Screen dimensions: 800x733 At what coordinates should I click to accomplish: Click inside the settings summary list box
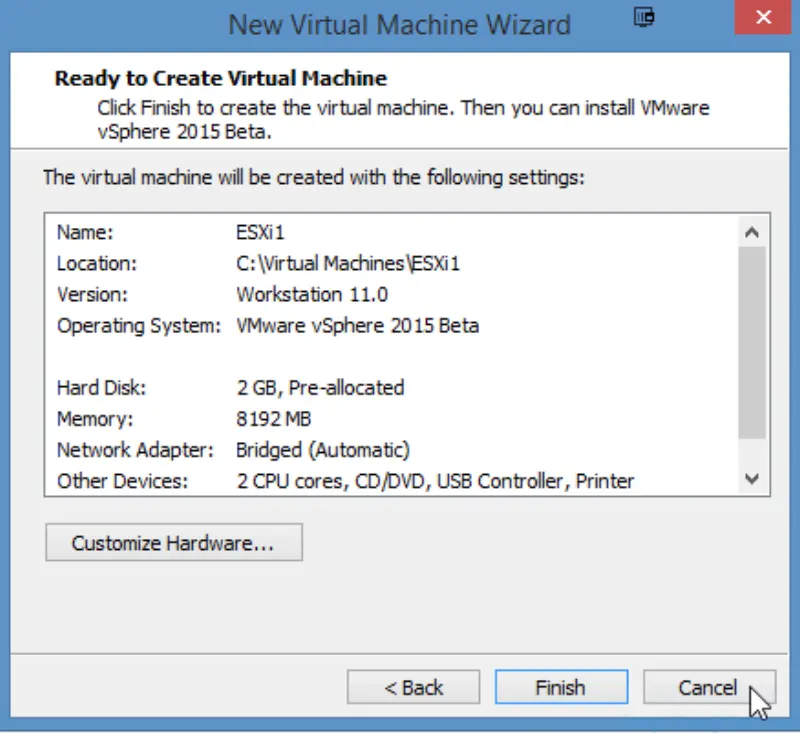click(400, 355)
